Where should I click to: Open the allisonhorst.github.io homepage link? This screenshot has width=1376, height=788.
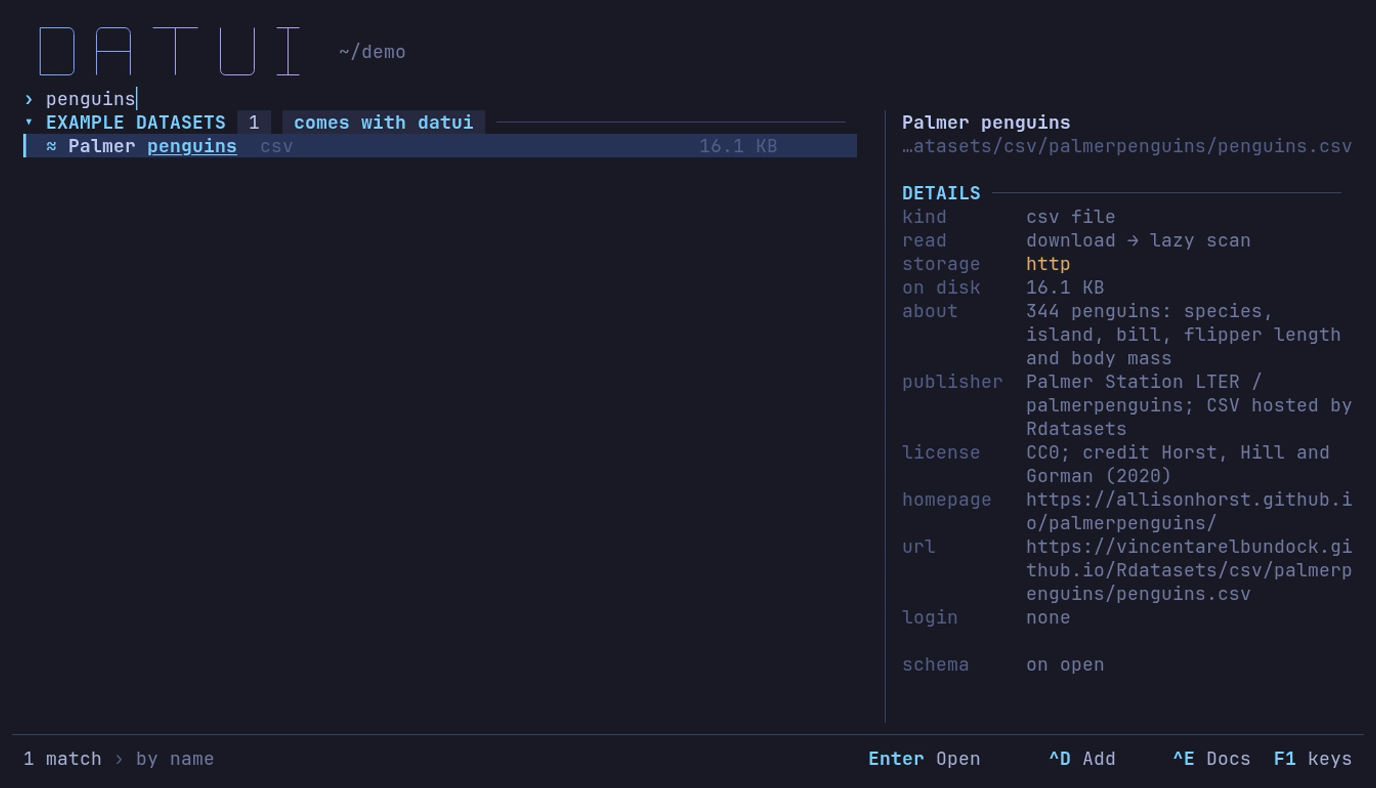point(1189,511)
